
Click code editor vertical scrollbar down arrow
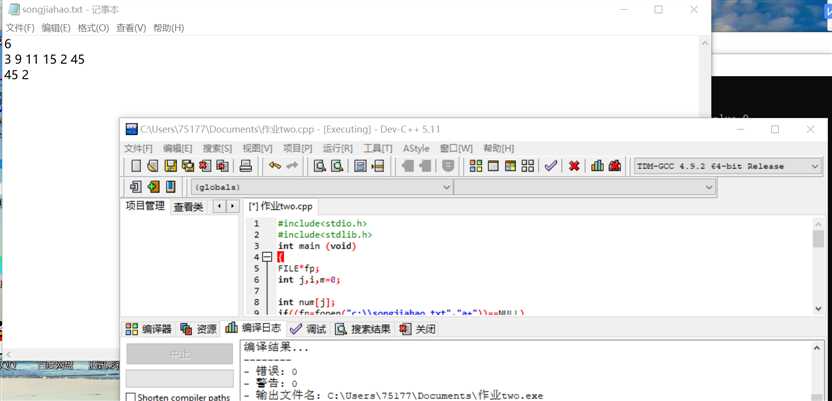pyautogui.click(x=818, y=308)
